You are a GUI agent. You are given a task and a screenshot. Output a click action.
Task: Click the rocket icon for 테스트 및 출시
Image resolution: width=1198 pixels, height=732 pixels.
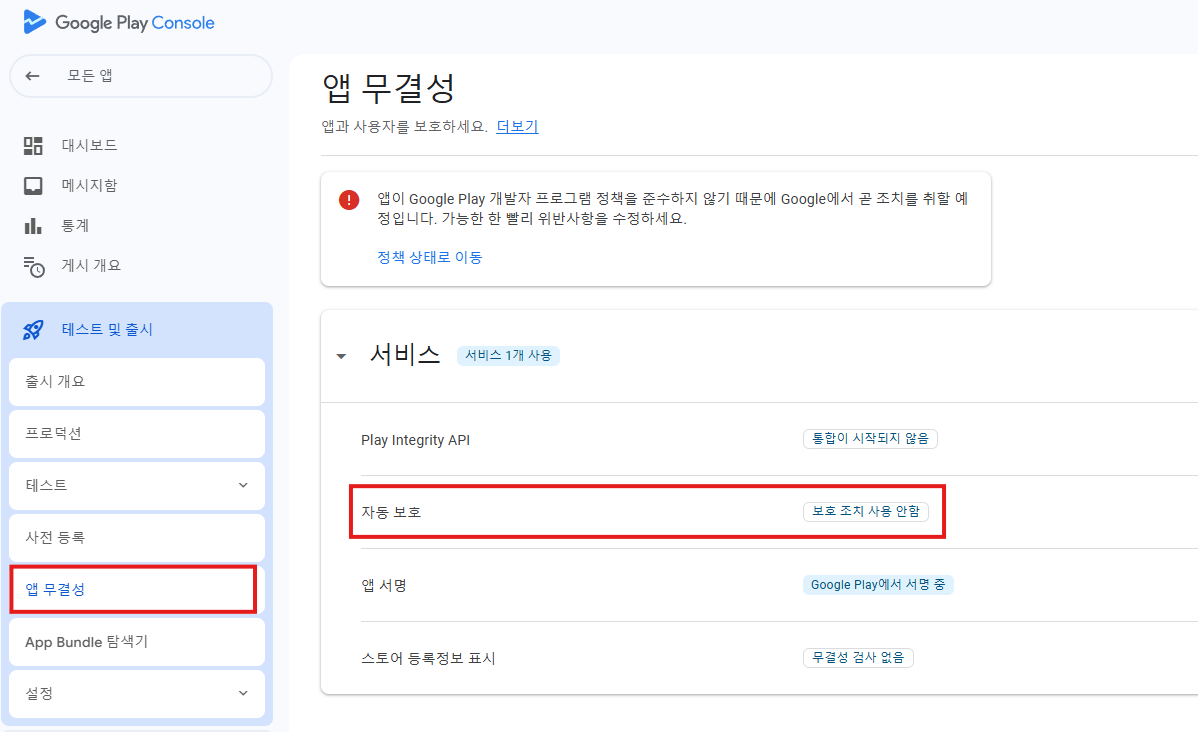(33, 330)
